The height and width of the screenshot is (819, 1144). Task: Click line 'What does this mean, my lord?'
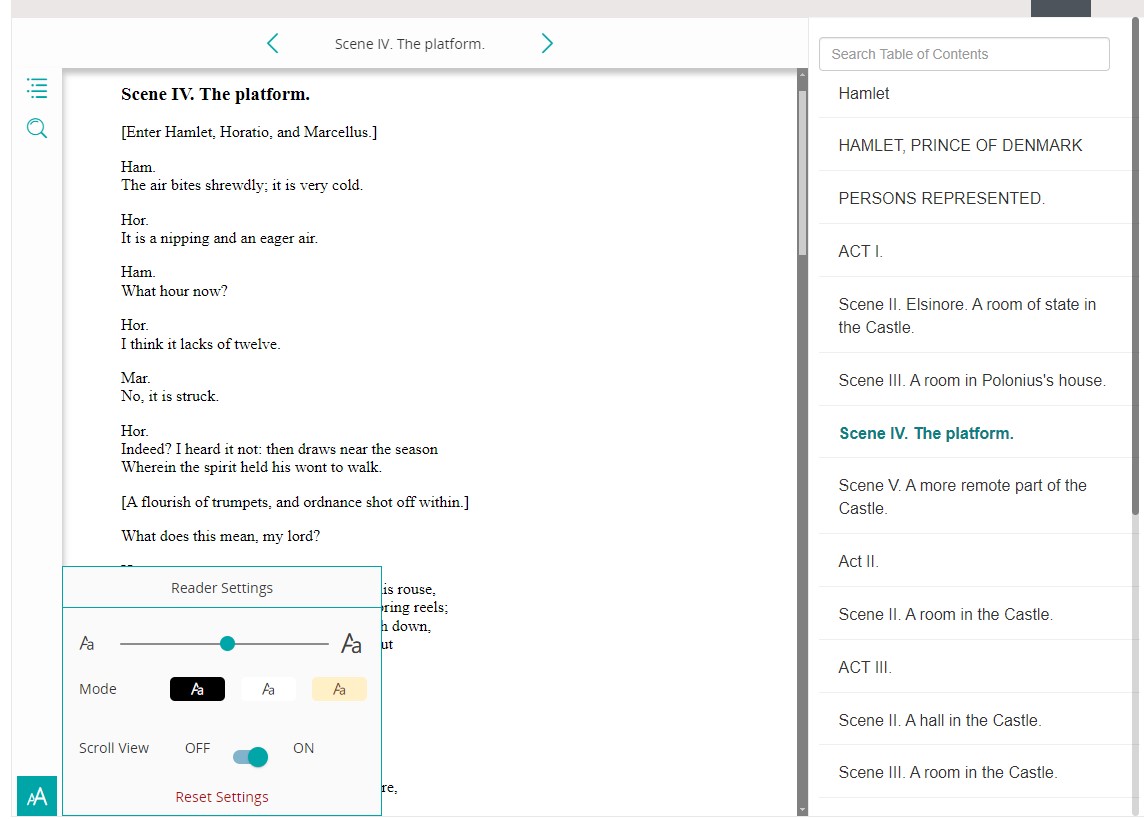click(x=220, y=536)
